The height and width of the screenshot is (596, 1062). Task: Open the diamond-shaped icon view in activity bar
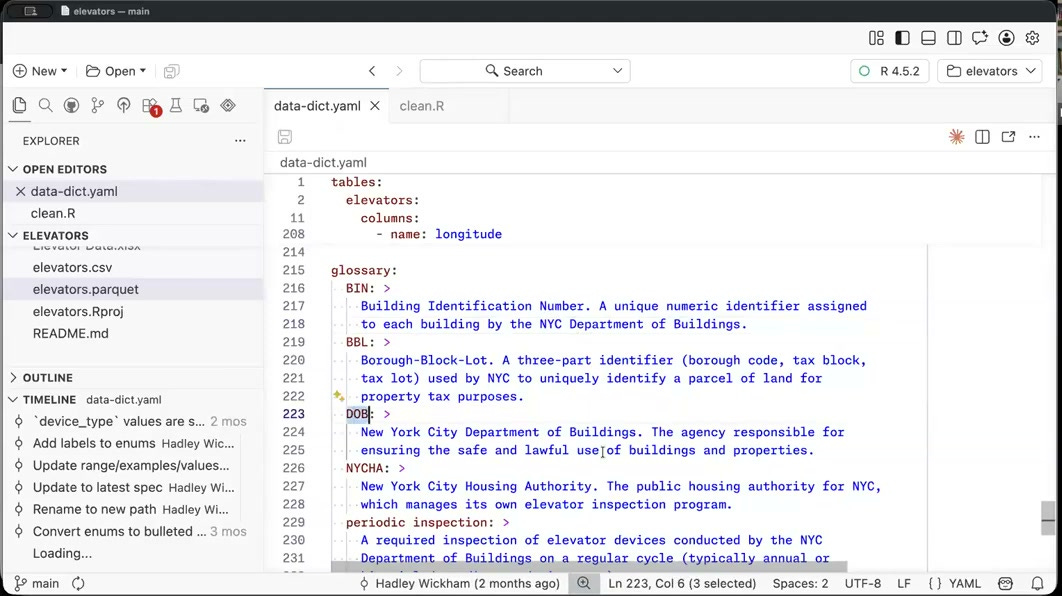228,105
